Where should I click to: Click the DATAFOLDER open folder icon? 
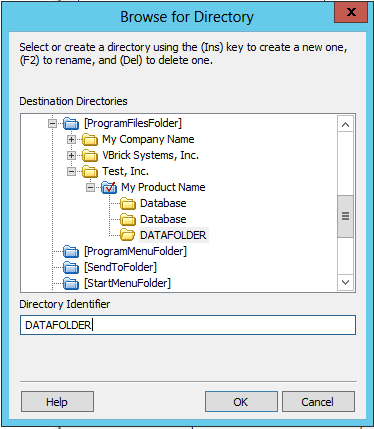pyautogui.click(x=128, y=235)
